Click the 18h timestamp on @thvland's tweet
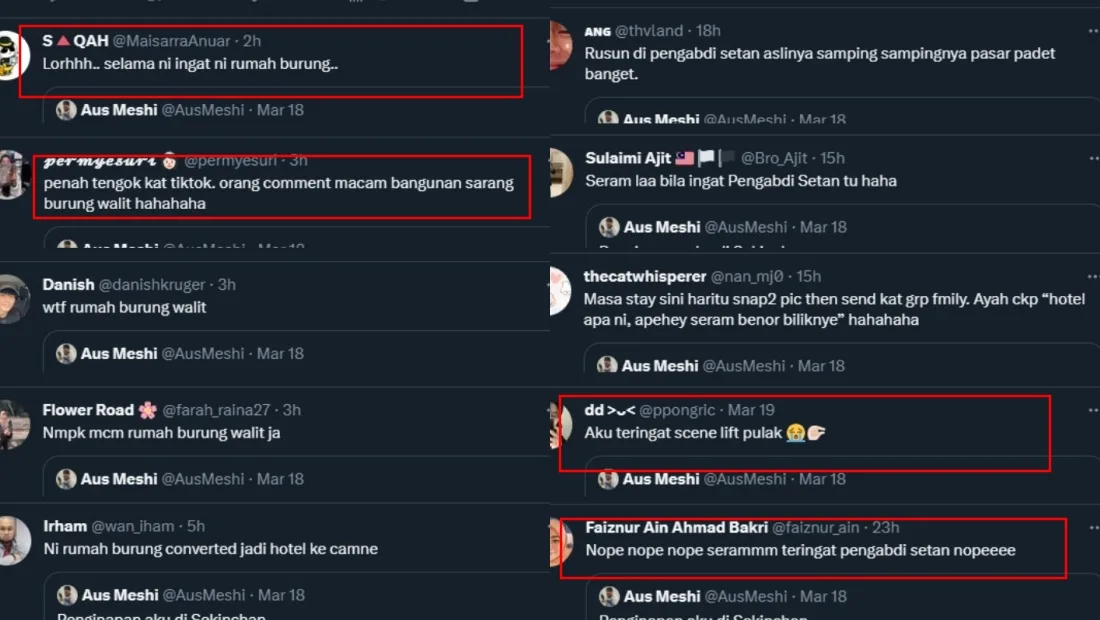The height and width of the screenshot is (620, 1100). tap(708, 31)
